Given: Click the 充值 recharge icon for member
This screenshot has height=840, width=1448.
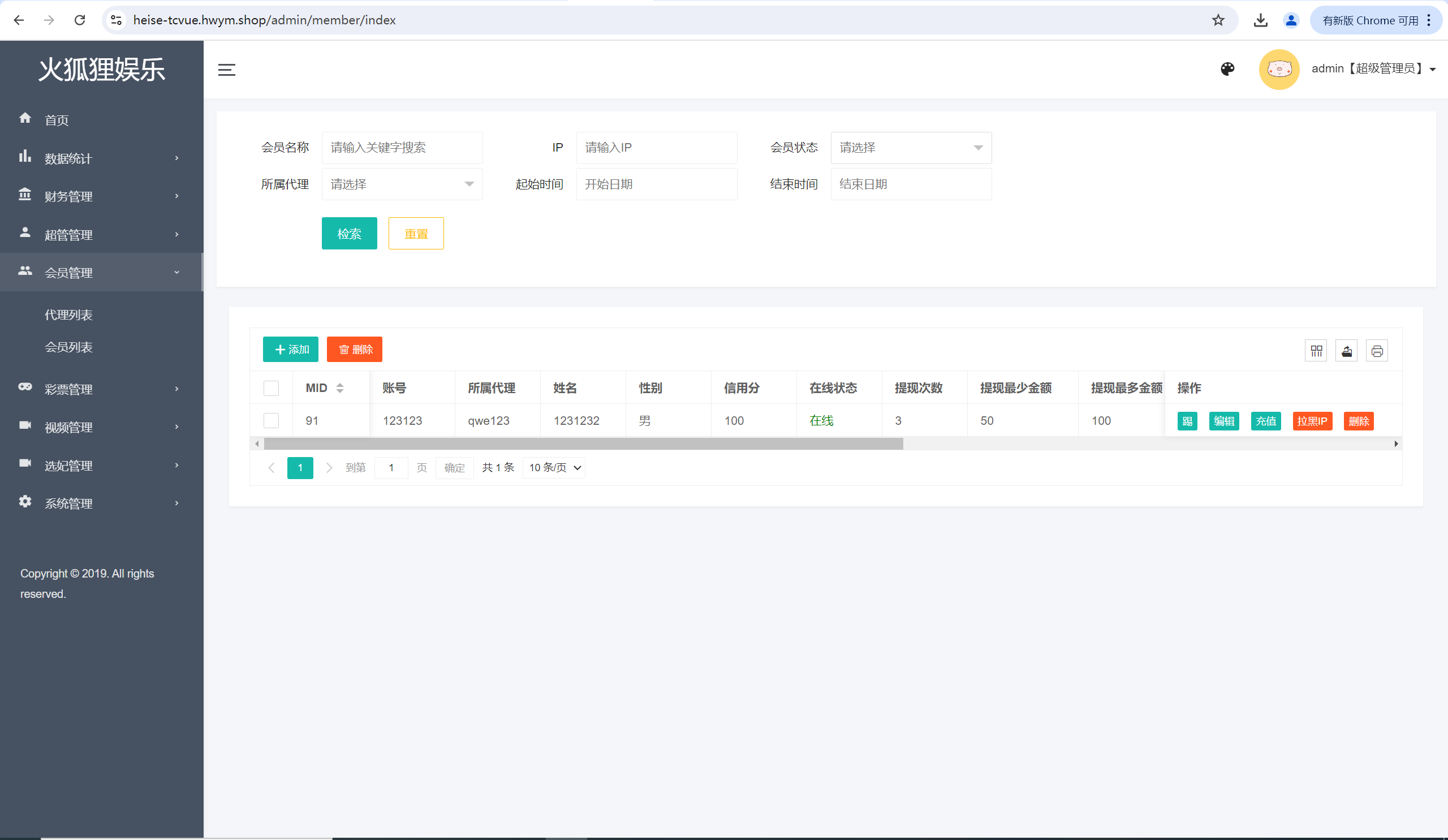Looking at the screenshot, I should coord(1266,421).
